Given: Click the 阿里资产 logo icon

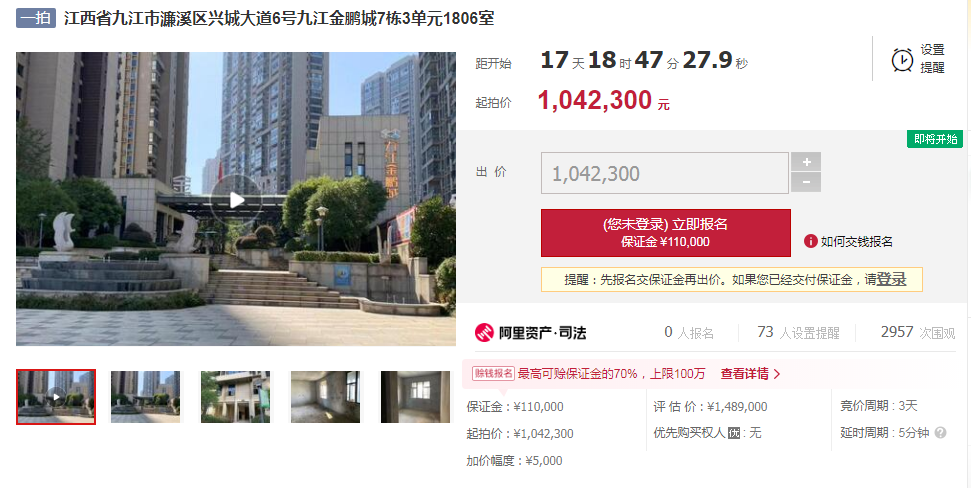Looking at the screenshot, I should (484, 333).
